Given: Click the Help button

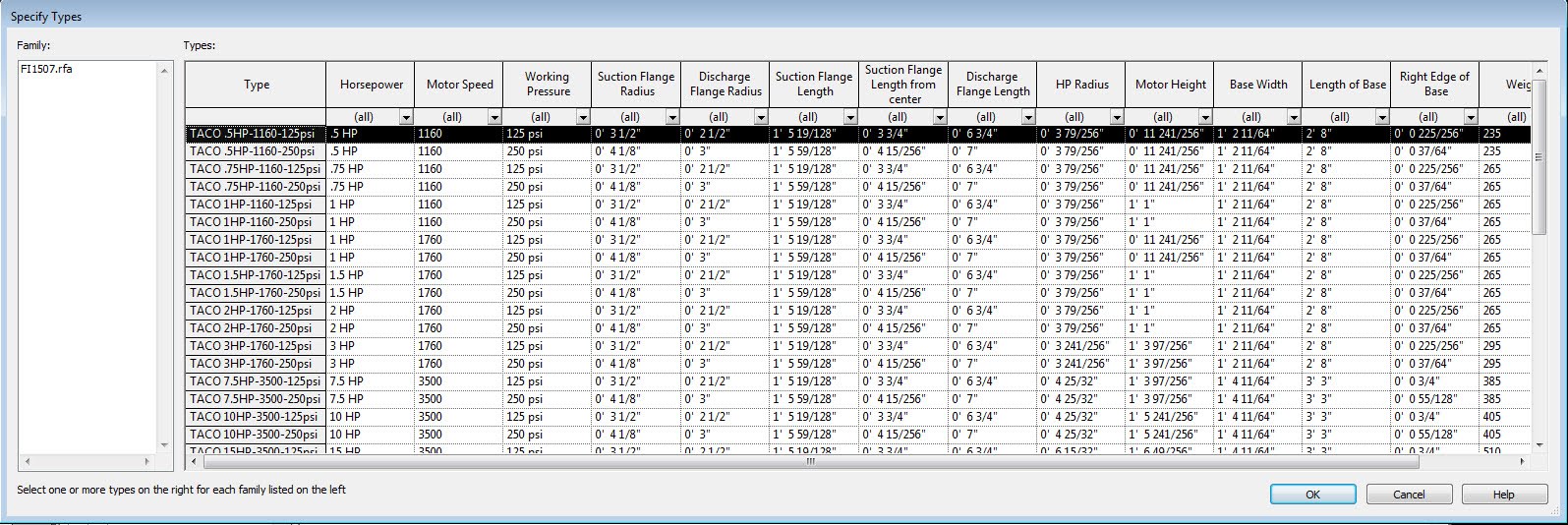Looking at the screenshot, I should (1503, 495).
